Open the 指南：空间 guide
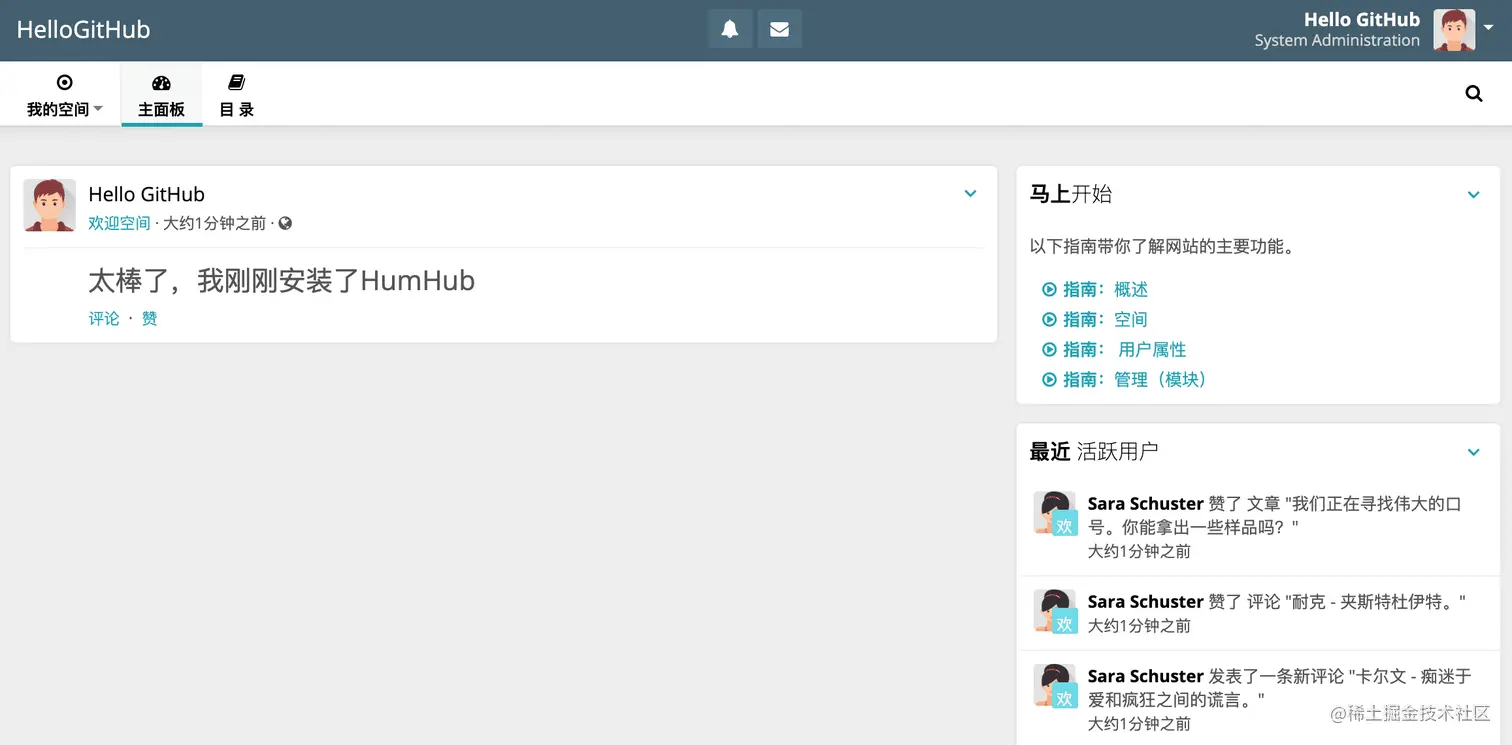1512x745 pixels. (x=1105, y=319)
